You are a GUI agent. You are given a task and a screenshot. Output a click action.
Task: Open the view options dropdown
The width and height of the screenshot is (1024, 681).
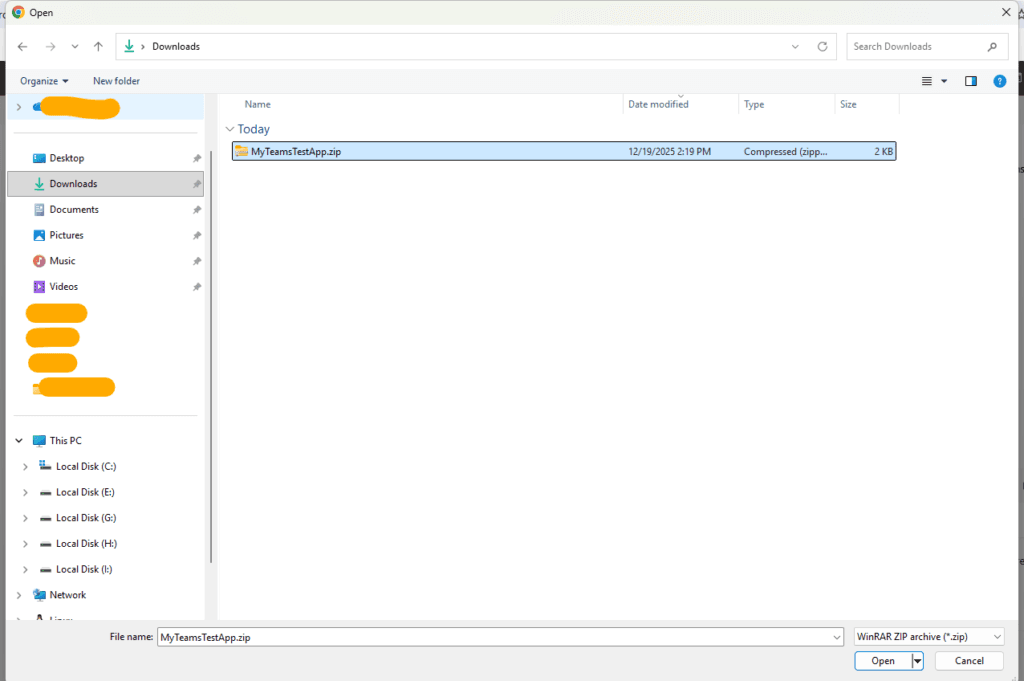point(944,81)
